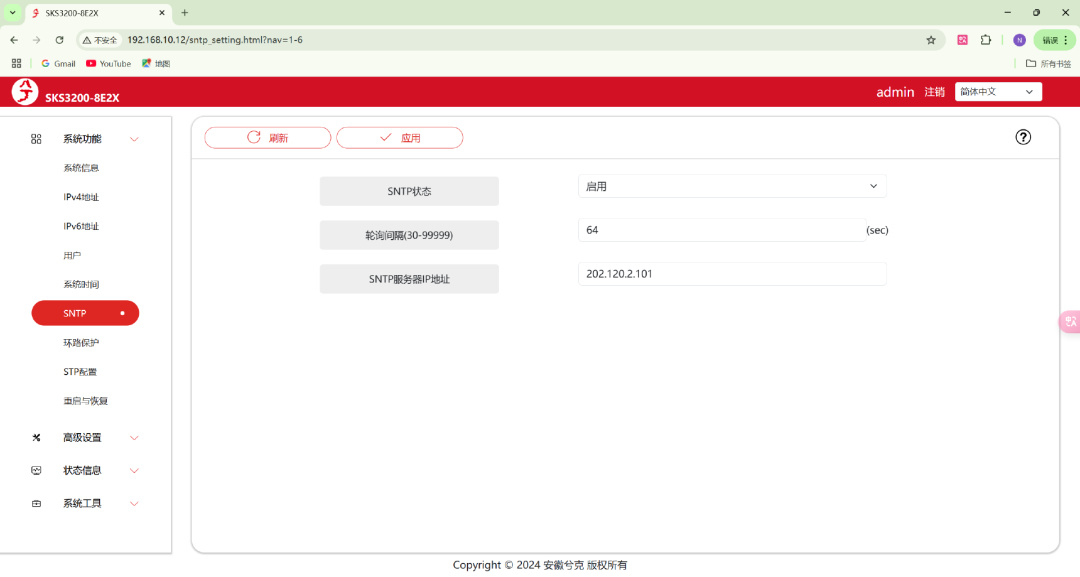Open the SNTP状态 dropdown showing 启用
The image size is (1080, 577).
731,186
